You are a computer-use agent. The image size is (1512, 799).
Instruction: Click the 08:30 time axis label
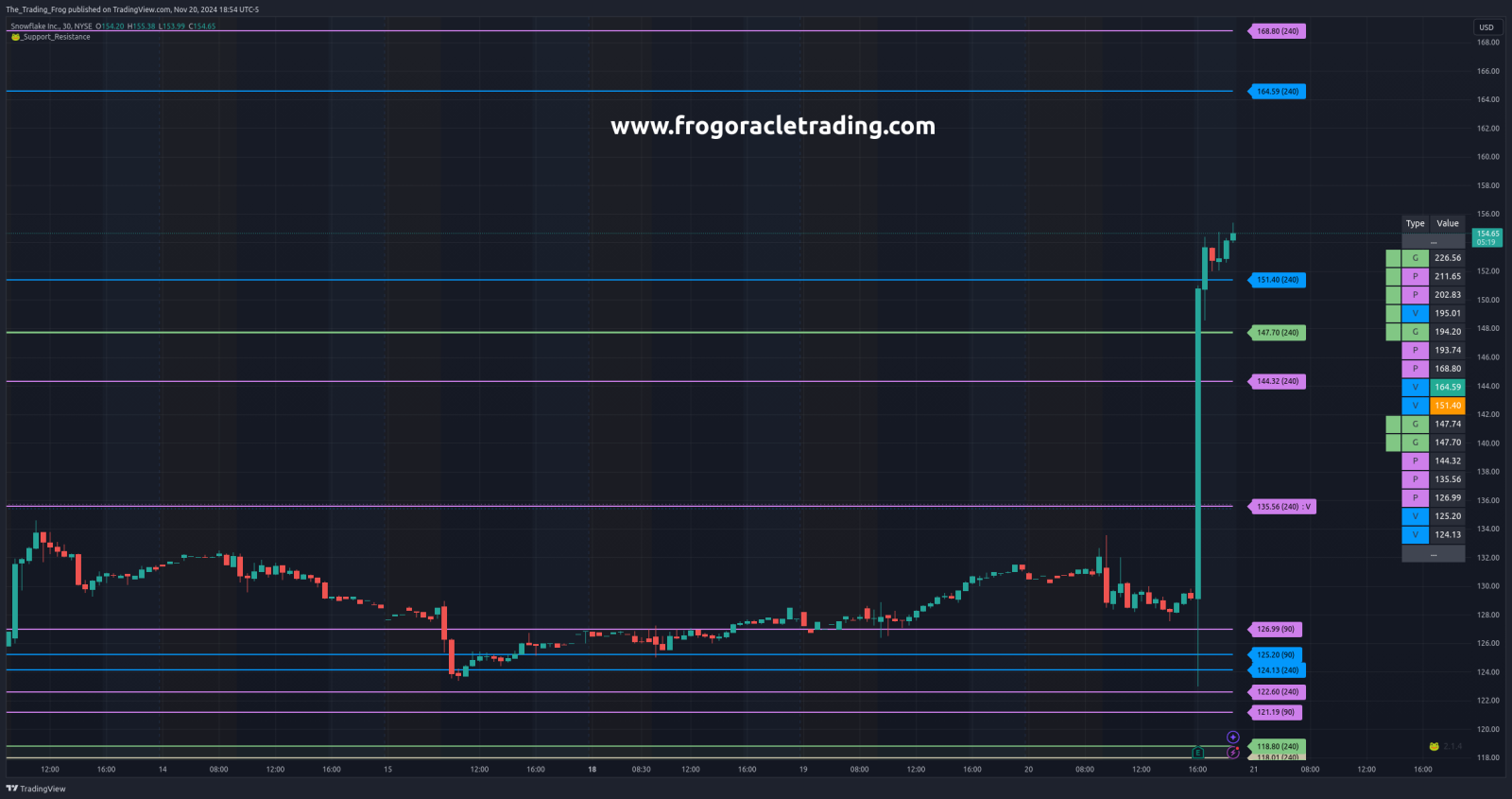tap(641, 770)
